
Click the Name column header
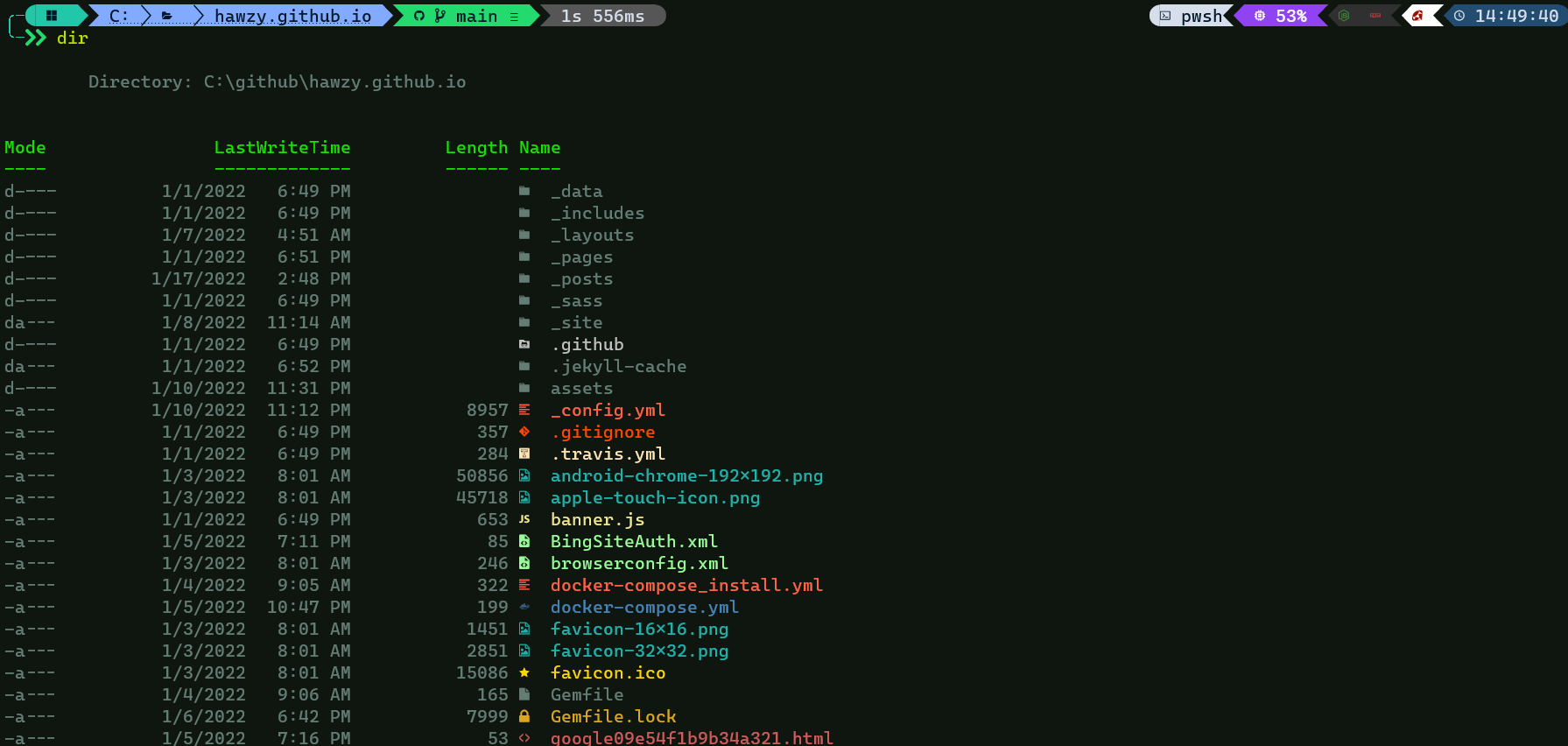(539, 147)
